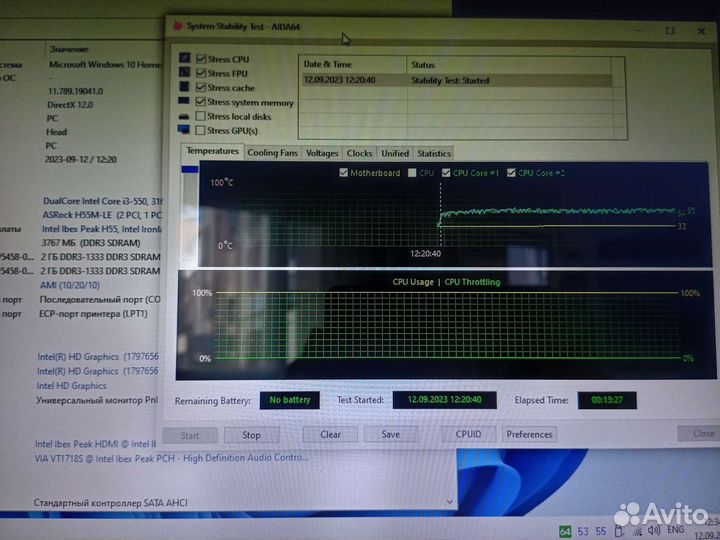Screen dimensions: 720x540
Task: Switch to the Temperatures tab
Action: (x=212, y=151)
